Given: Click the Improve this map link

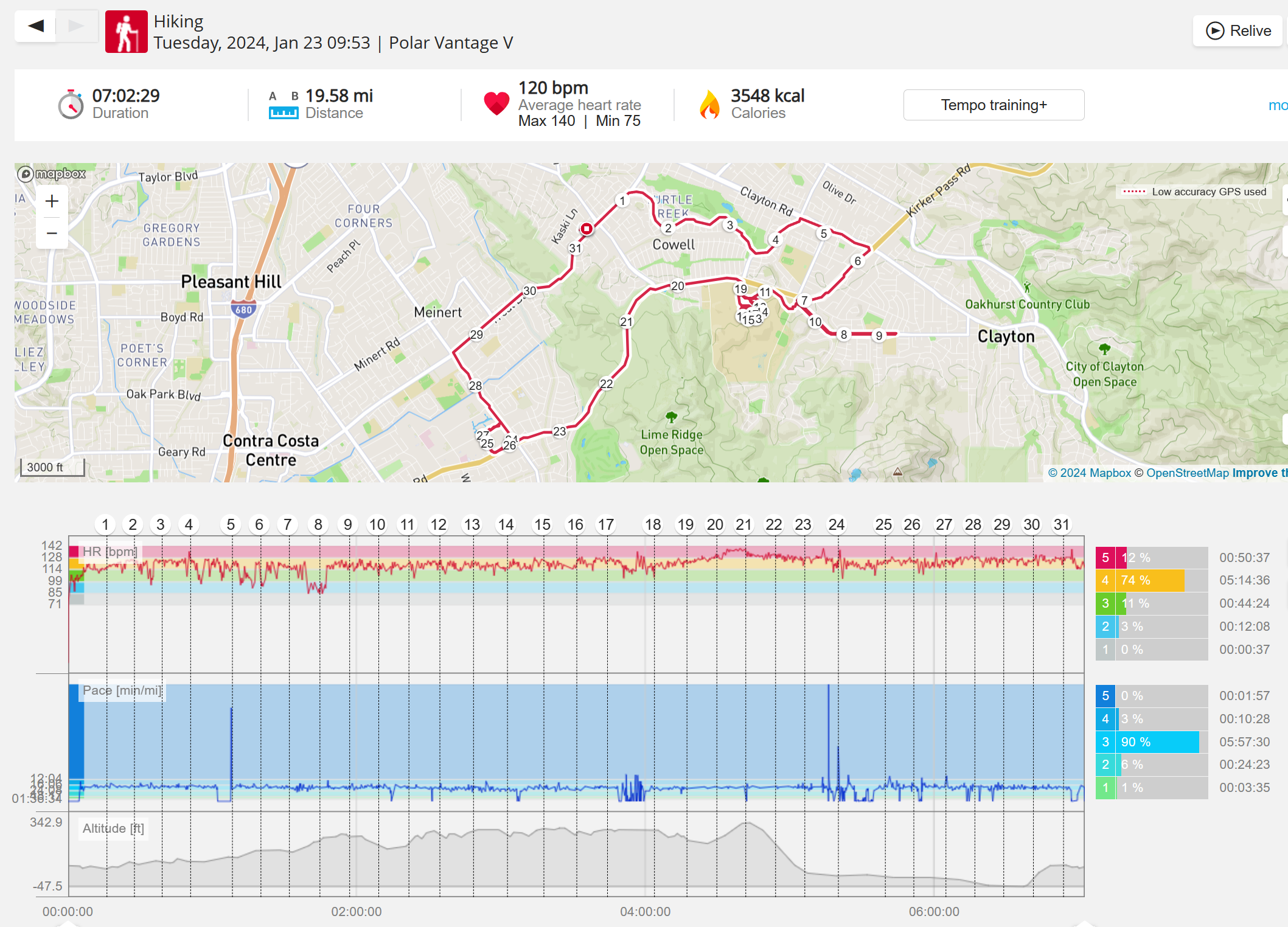Looking at the screenshot, I should click(x=1259, y=473).
